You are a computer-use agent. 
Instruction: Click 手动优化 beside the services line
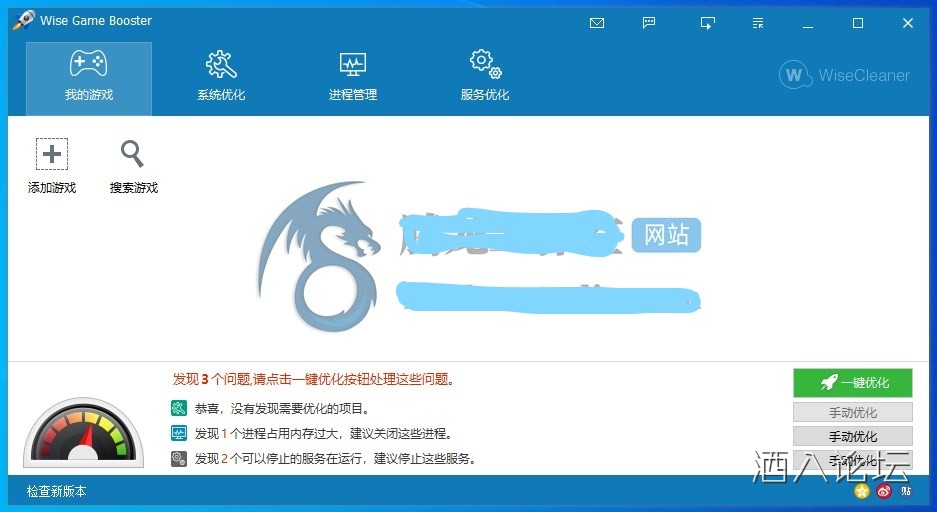point(853,461)
